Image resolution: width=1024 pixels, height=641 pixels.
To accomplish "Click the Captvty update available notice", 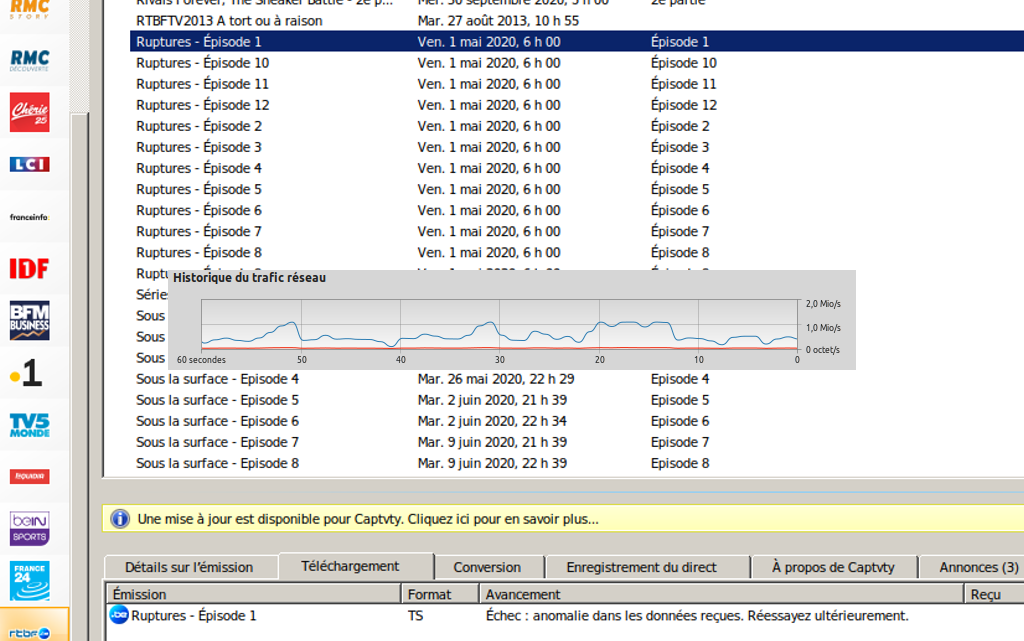I will point(368,519).
